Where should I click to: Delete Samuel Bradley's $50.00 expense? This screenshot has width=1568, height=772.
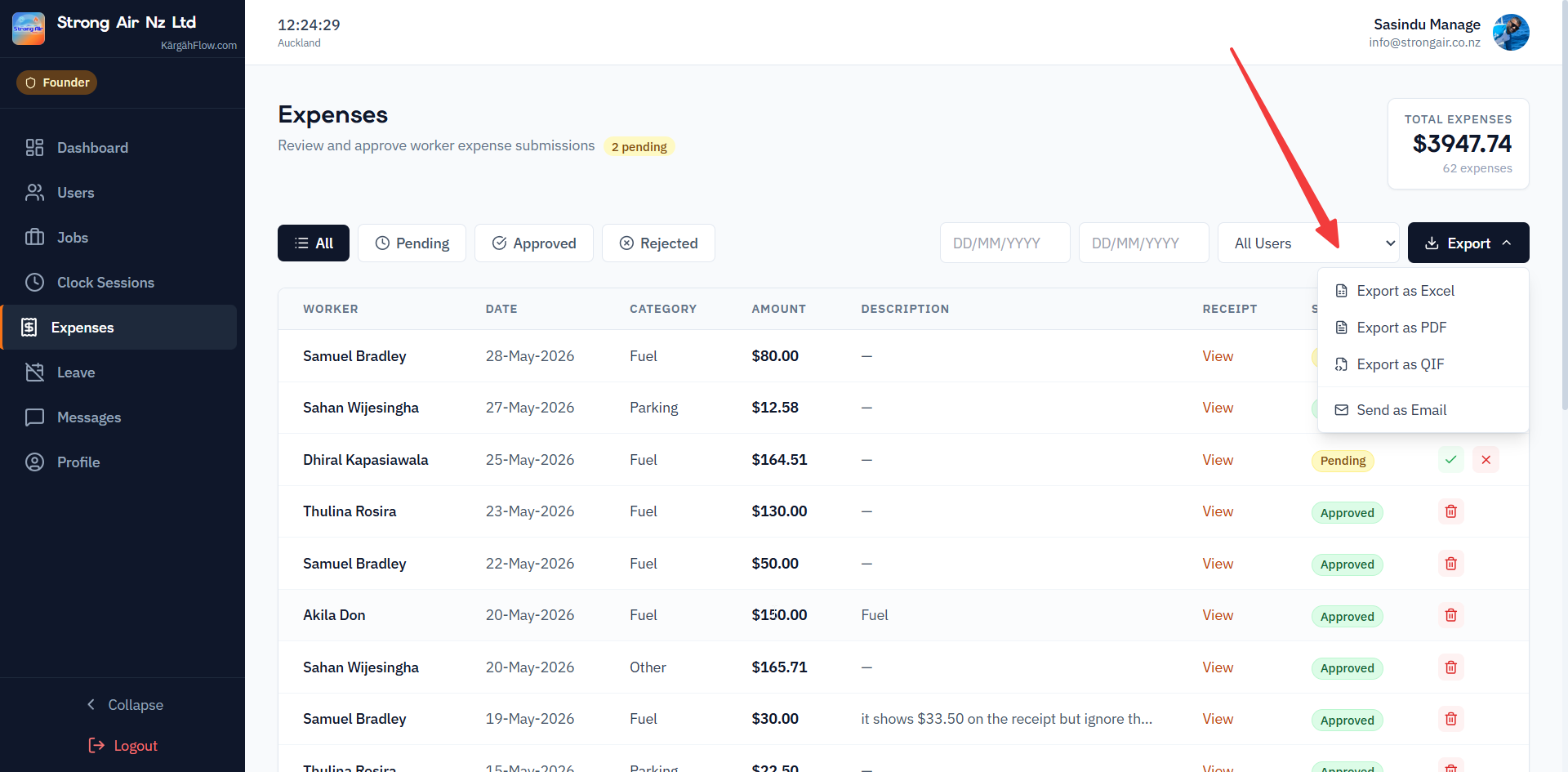tap(1451, 564)
